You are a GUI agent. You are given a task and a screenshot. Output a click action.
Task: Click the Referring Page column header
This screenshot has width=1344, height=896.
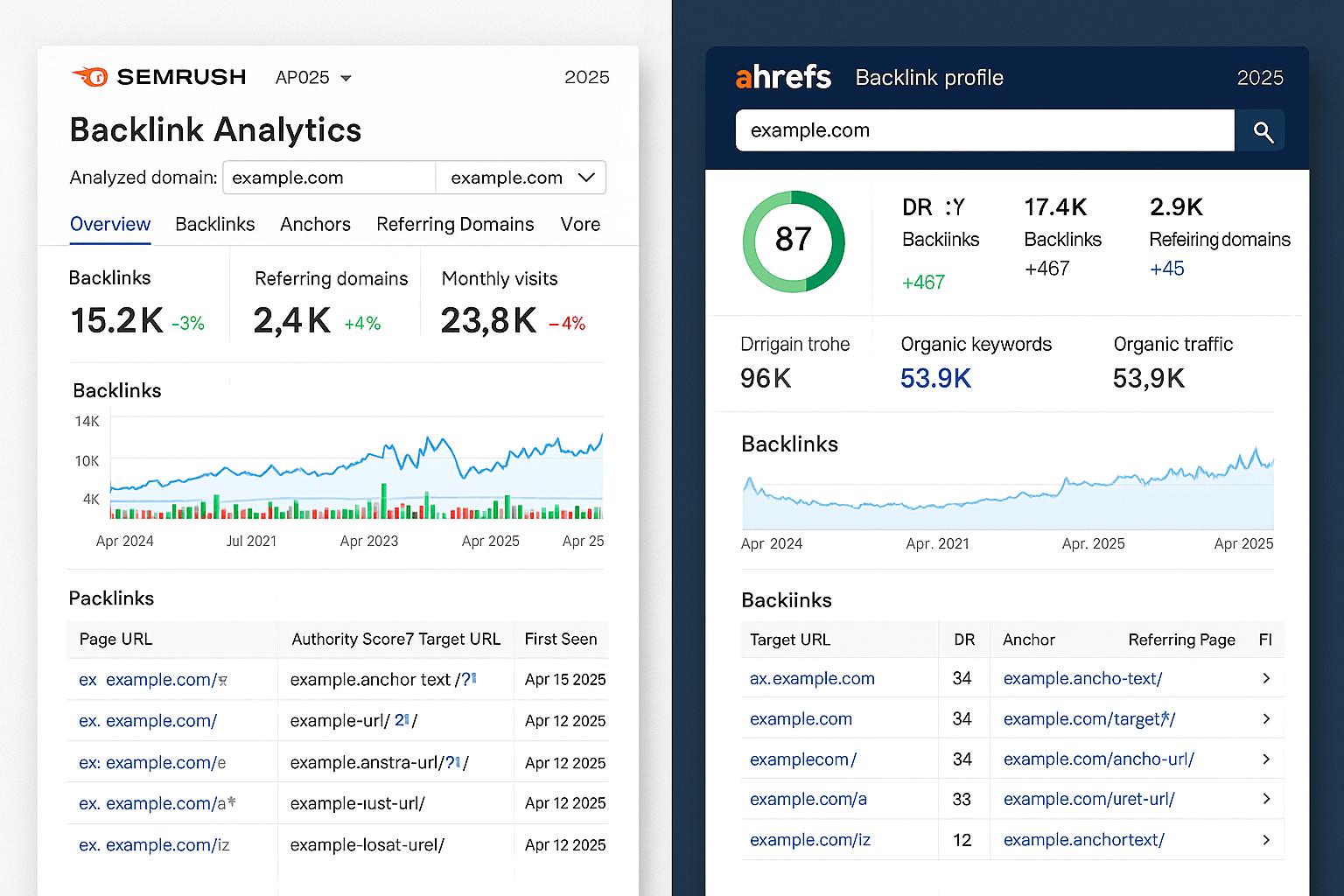pos(1182,640)
